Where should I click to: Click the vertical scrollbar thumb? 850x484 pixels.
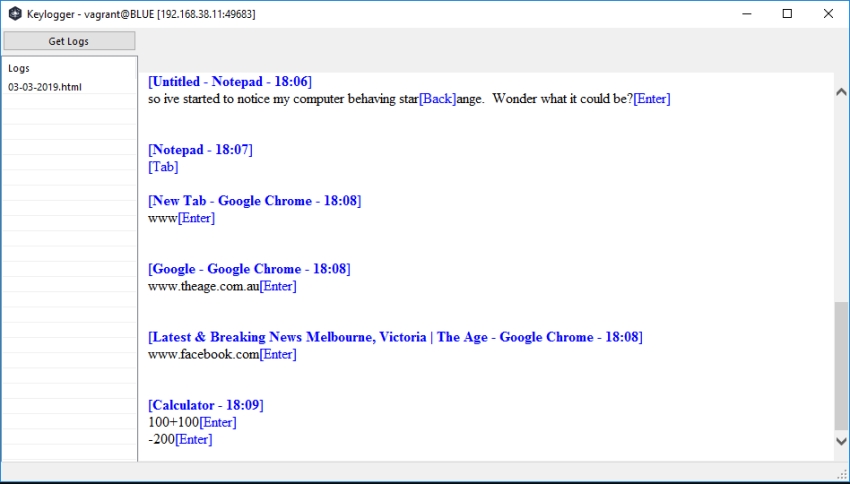coord(841,366)
